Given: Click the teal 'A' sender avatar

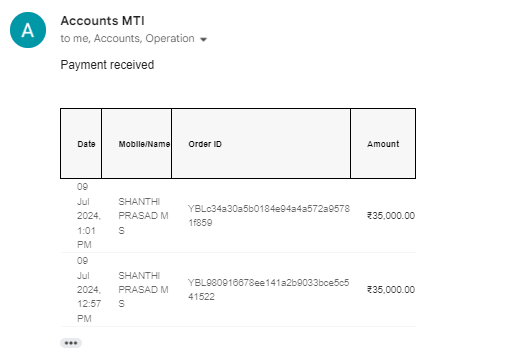Looking at the screenshot, I should click(x=28, y=30).
